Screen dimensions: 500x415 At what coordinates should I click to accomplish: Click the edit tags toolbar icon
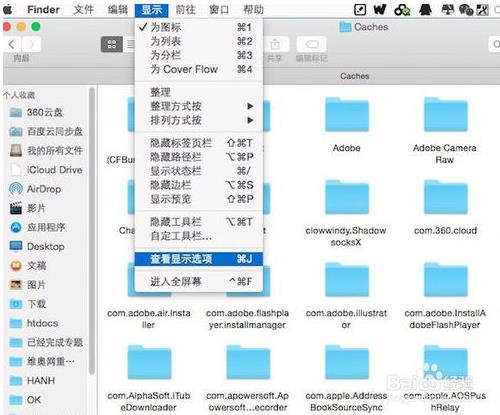[312, 44]
